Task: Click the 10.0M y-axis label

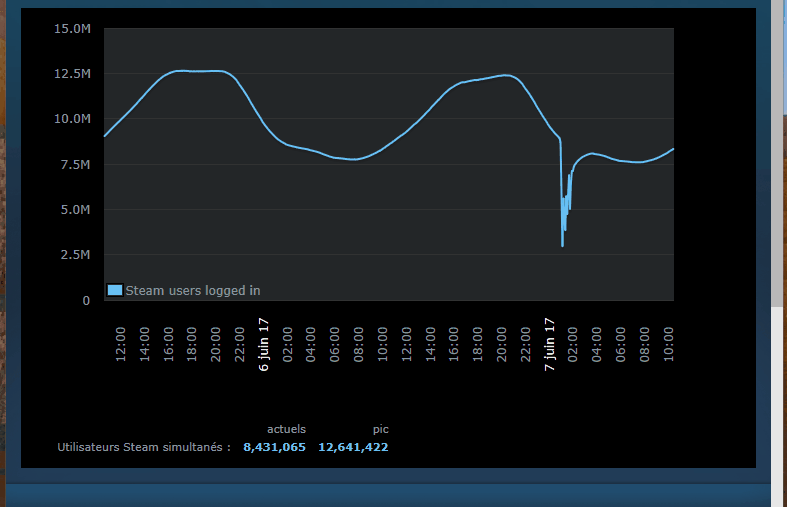Action: tap(72, 119)
